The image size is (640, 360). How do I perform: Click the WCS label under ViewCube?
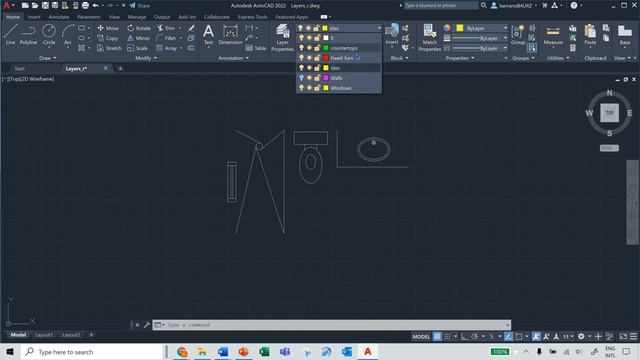coord(609,148)
